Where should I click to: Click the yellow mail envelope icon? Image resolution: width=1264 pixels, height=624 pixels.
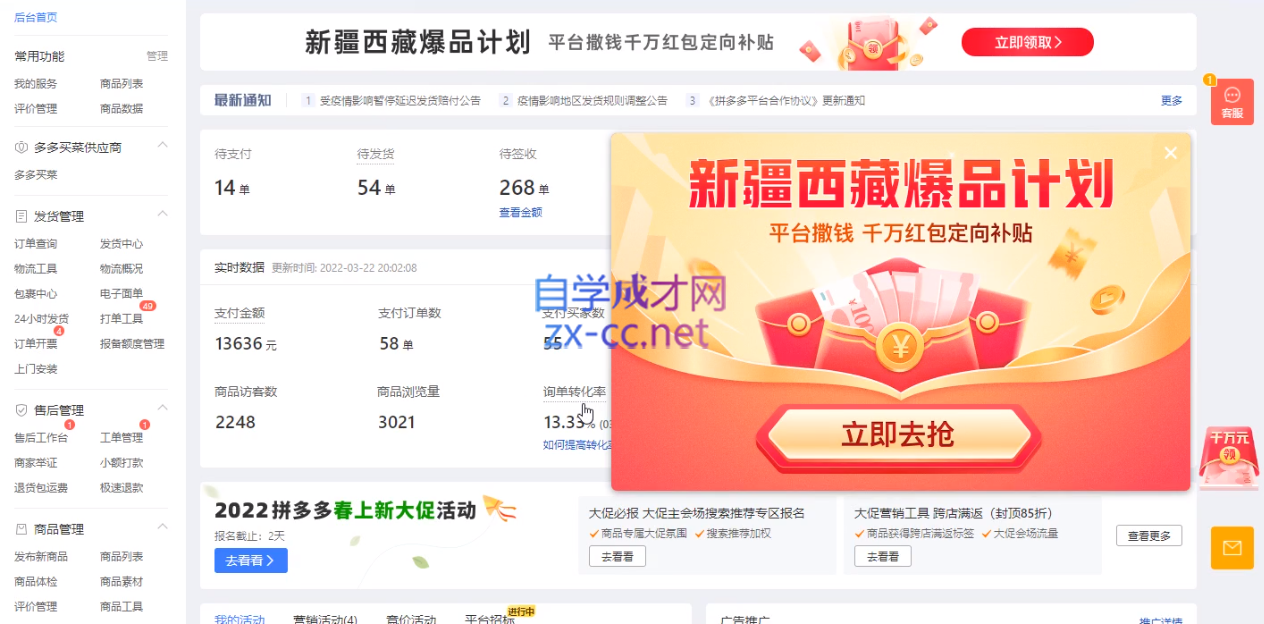point(1232,548)
